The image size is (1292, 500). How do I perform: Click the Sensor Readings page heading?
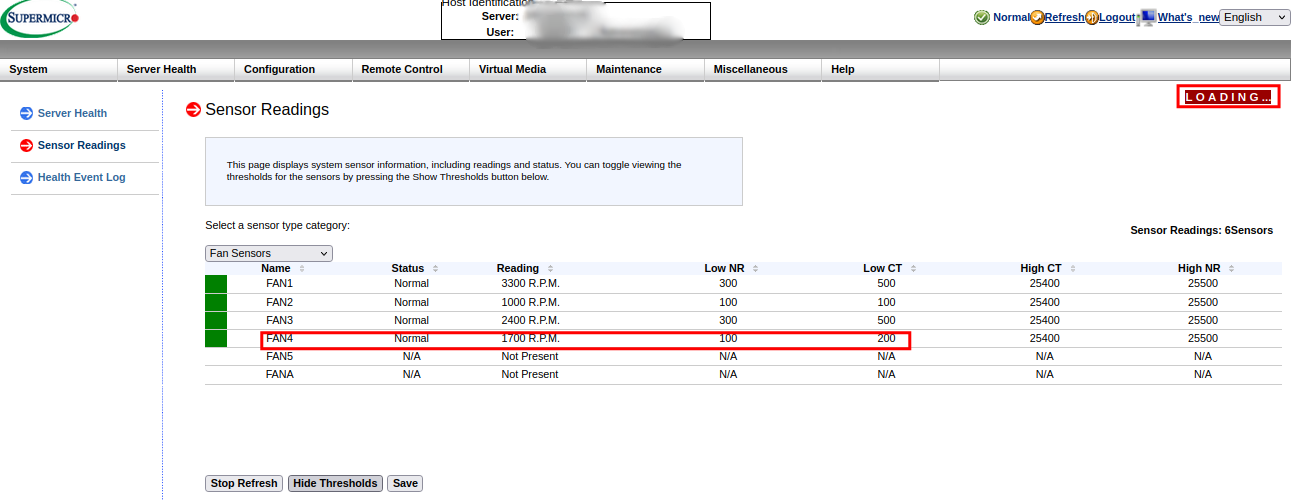click(x=267, y=109)
